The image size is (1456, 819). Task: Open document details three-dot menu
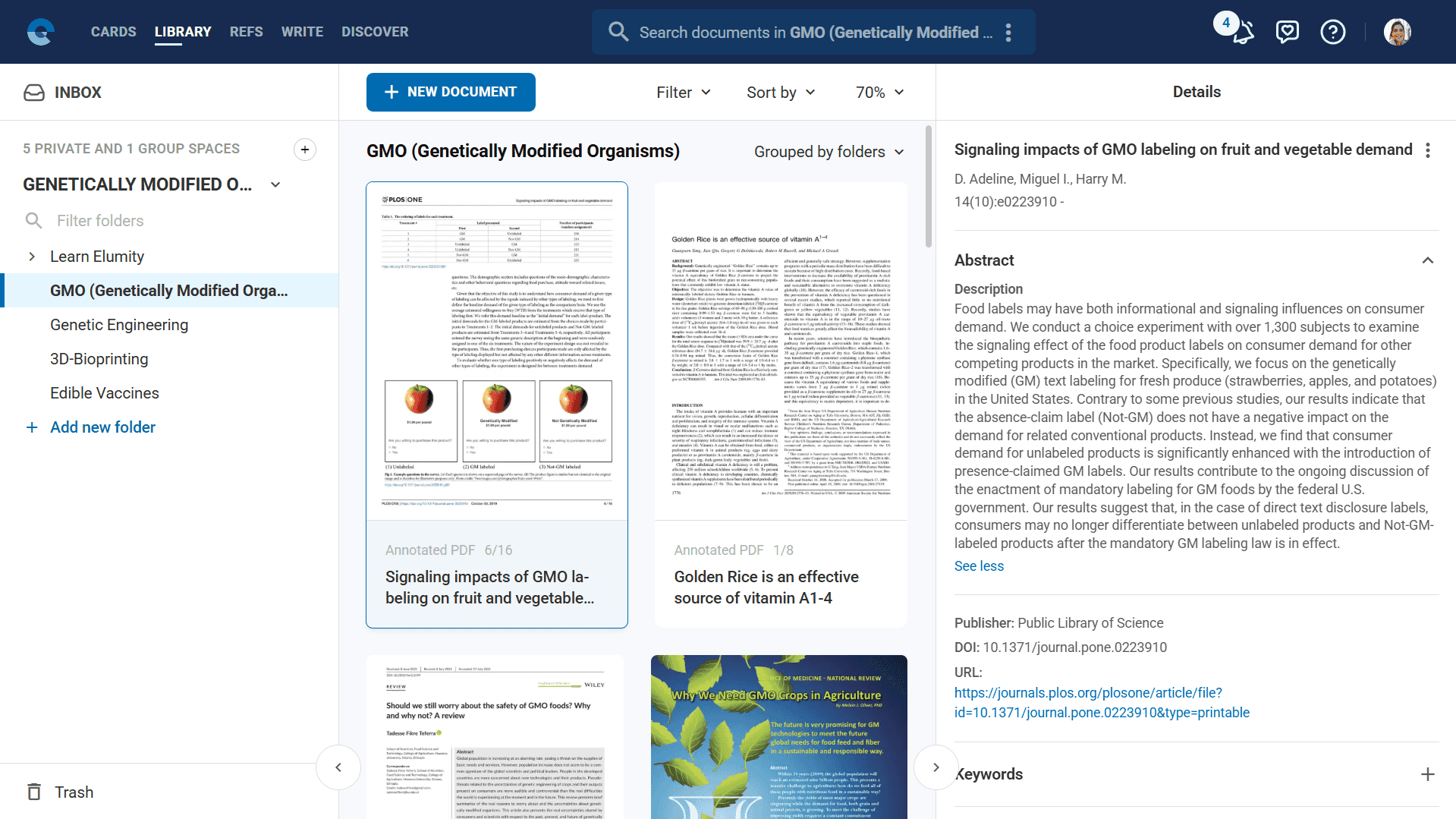coord(1428,150)
